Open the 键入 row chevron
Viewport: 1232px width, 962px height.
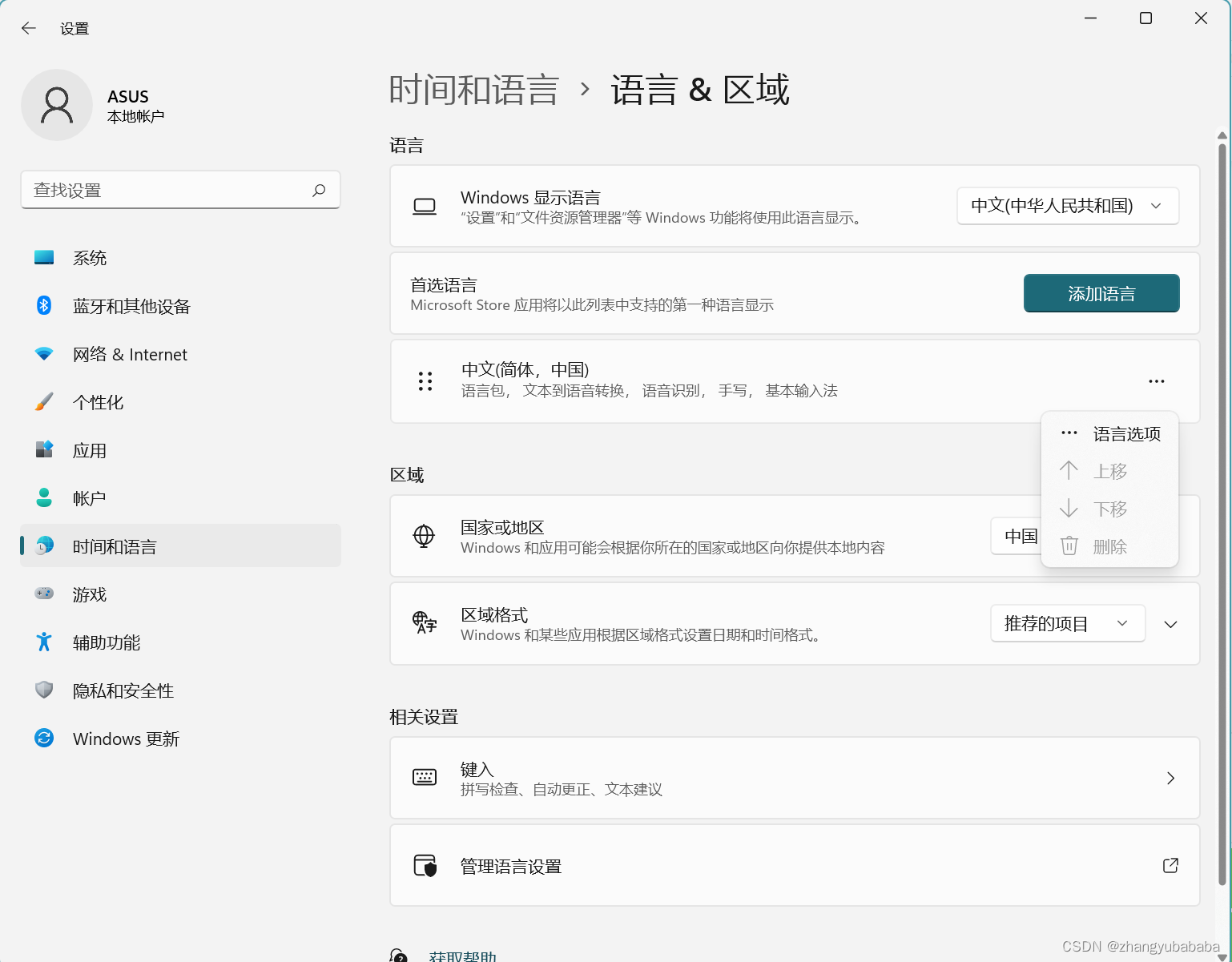tap(1170, 778)
